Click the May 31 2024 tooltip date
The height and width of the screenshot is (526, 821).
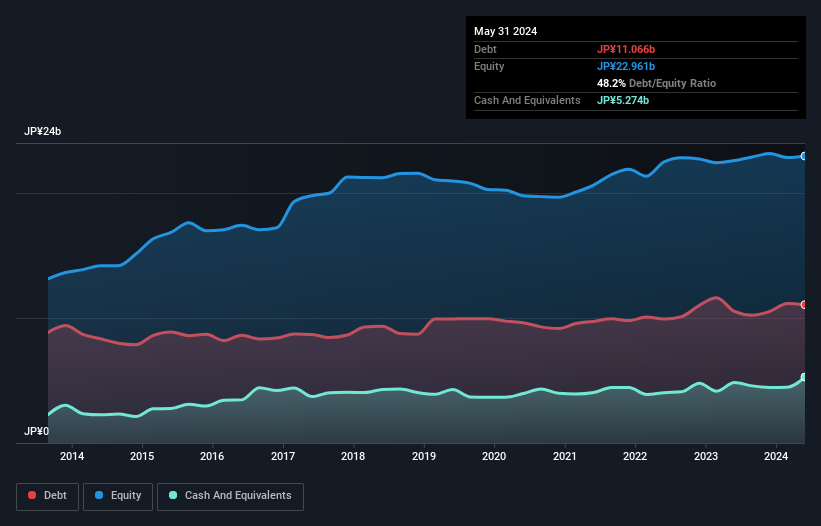click(505, 31)
